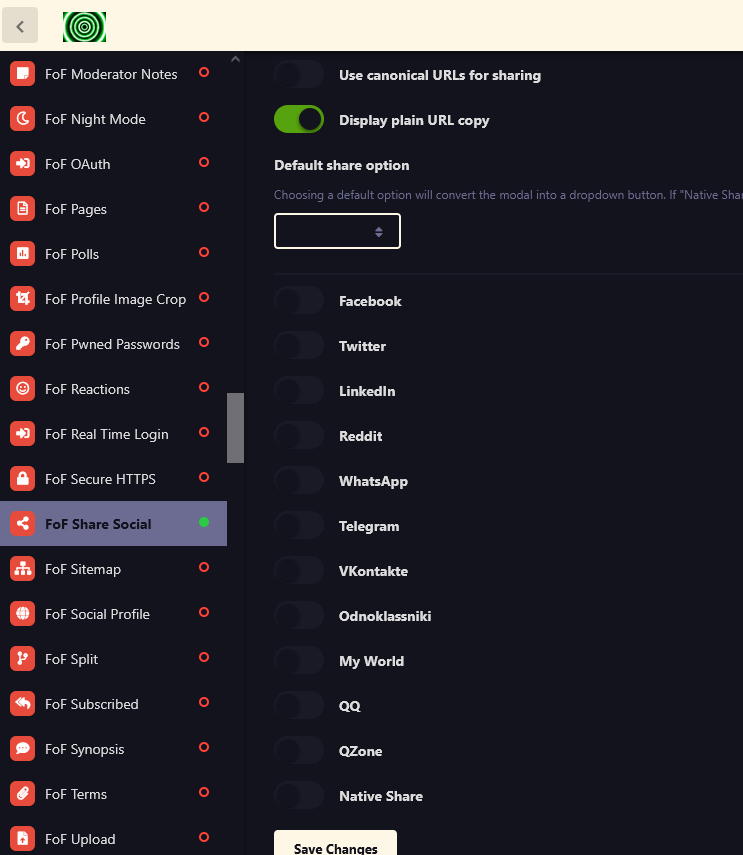Click the FoF Split branch icon
The width and height of the screenshot is (743, 855).
(x=22, y=659)
